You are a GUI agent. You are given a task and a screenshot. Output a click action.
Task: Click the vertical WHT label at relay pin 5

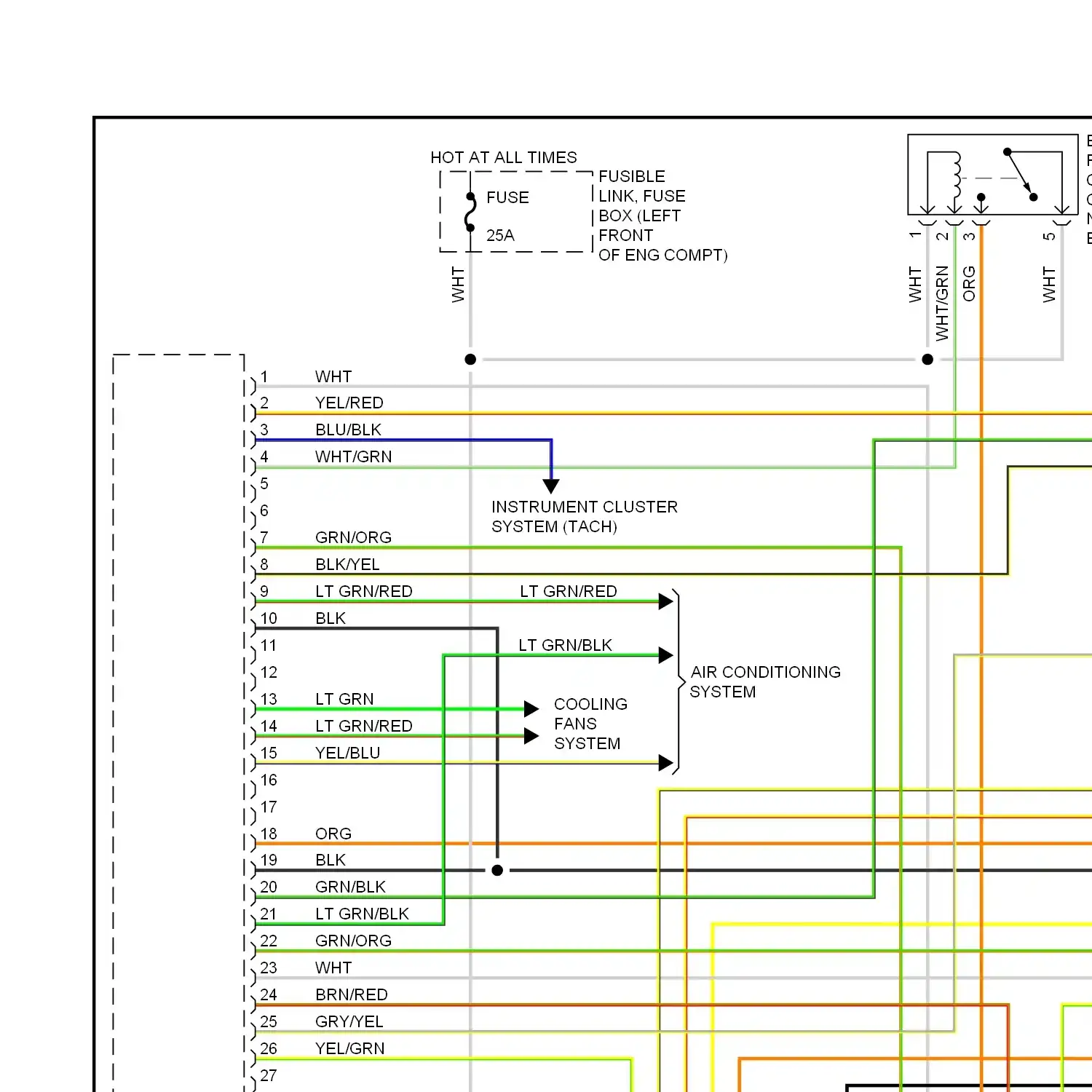1049,285
